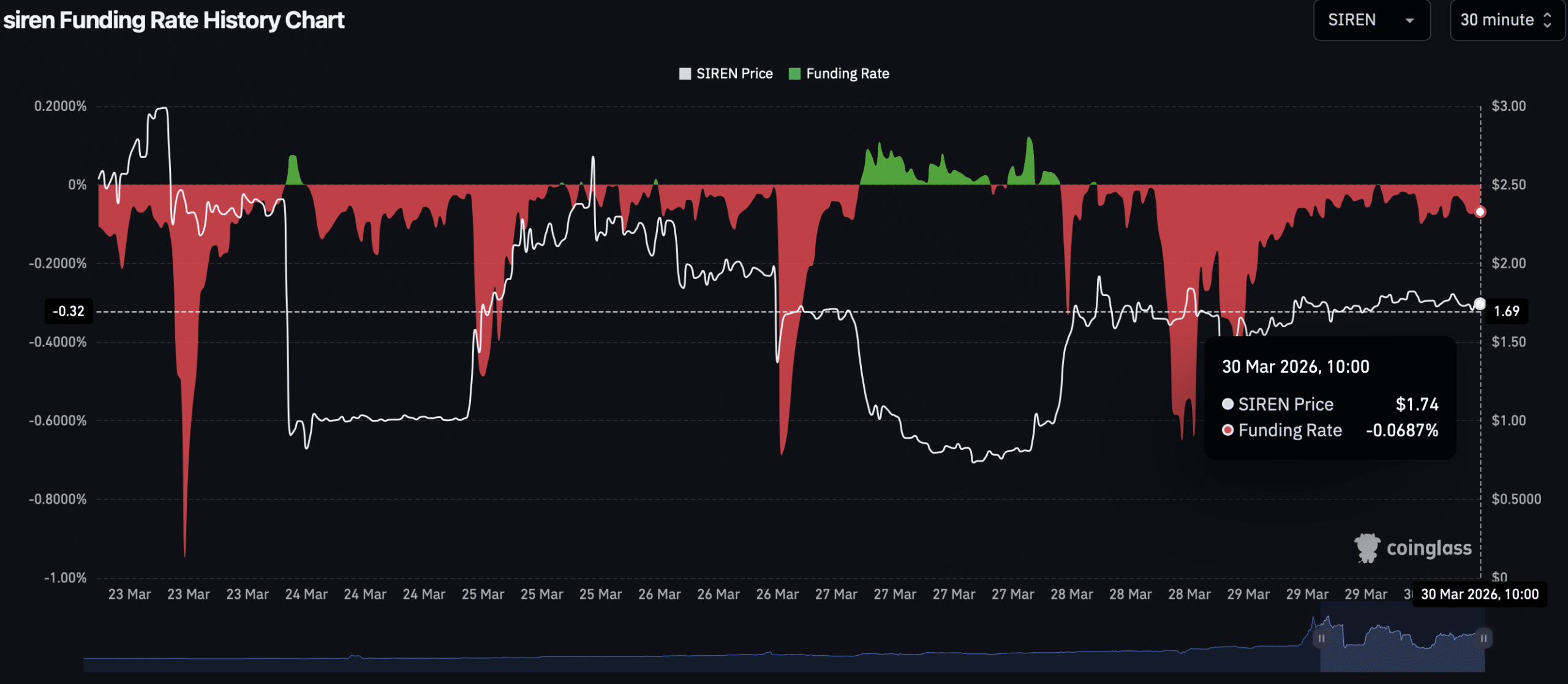Click the coinglass text next to the logo
The image size is (1568, 684).
(1428, 548)
